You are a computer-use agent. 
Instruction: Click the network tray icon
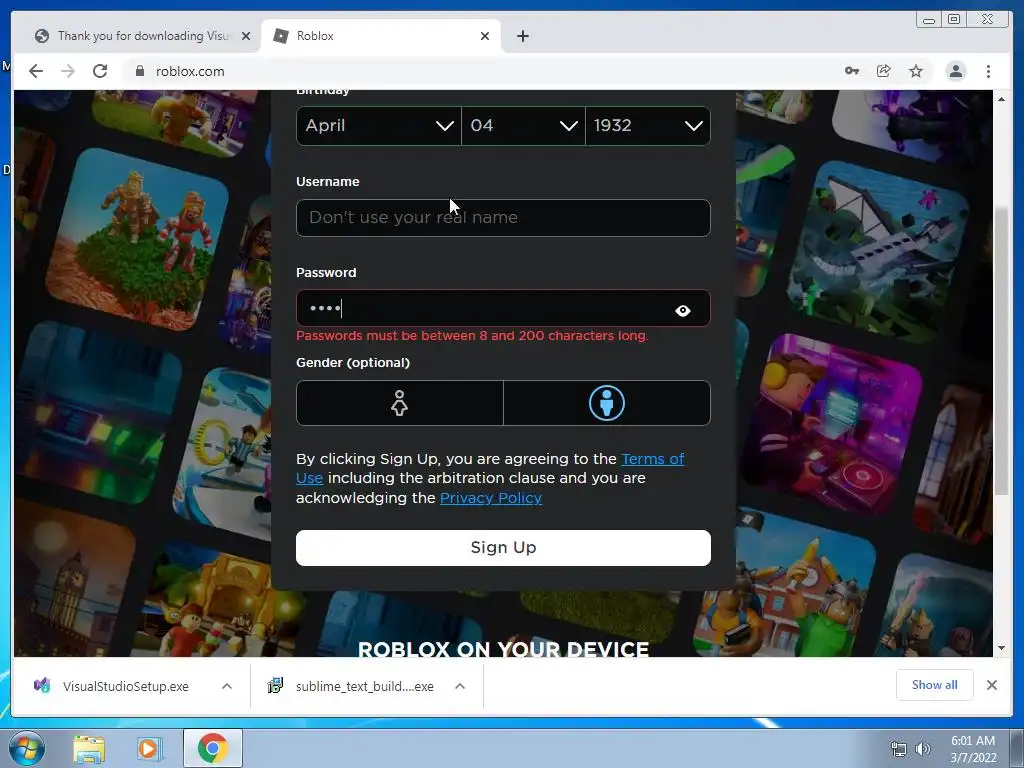[x=899, y=749]
